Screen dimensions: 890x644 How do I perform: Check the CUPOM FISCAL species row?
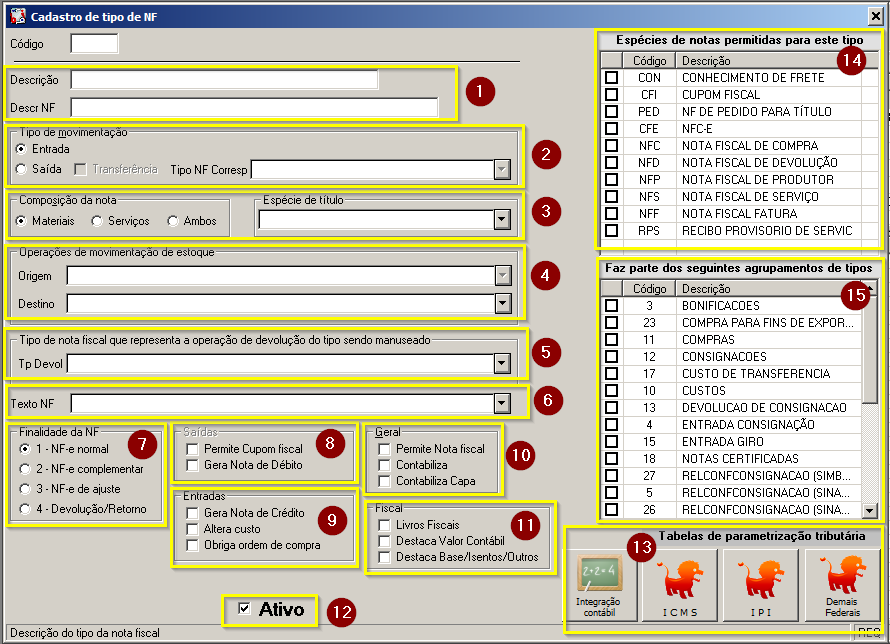(611, 94)
